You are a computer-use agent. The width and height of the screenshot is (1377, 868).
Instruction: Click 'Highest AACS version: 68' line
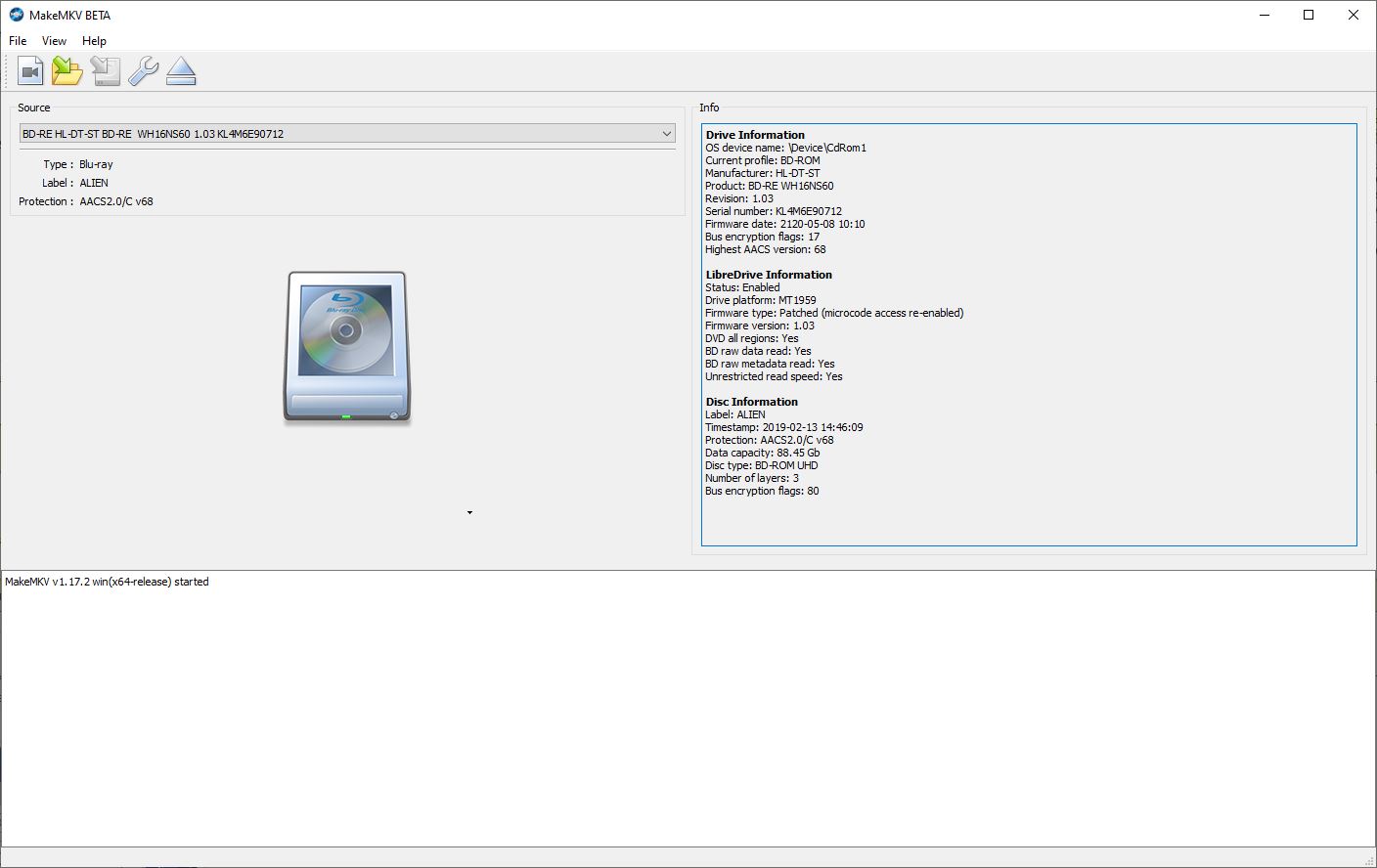click(x=766, y=249)
